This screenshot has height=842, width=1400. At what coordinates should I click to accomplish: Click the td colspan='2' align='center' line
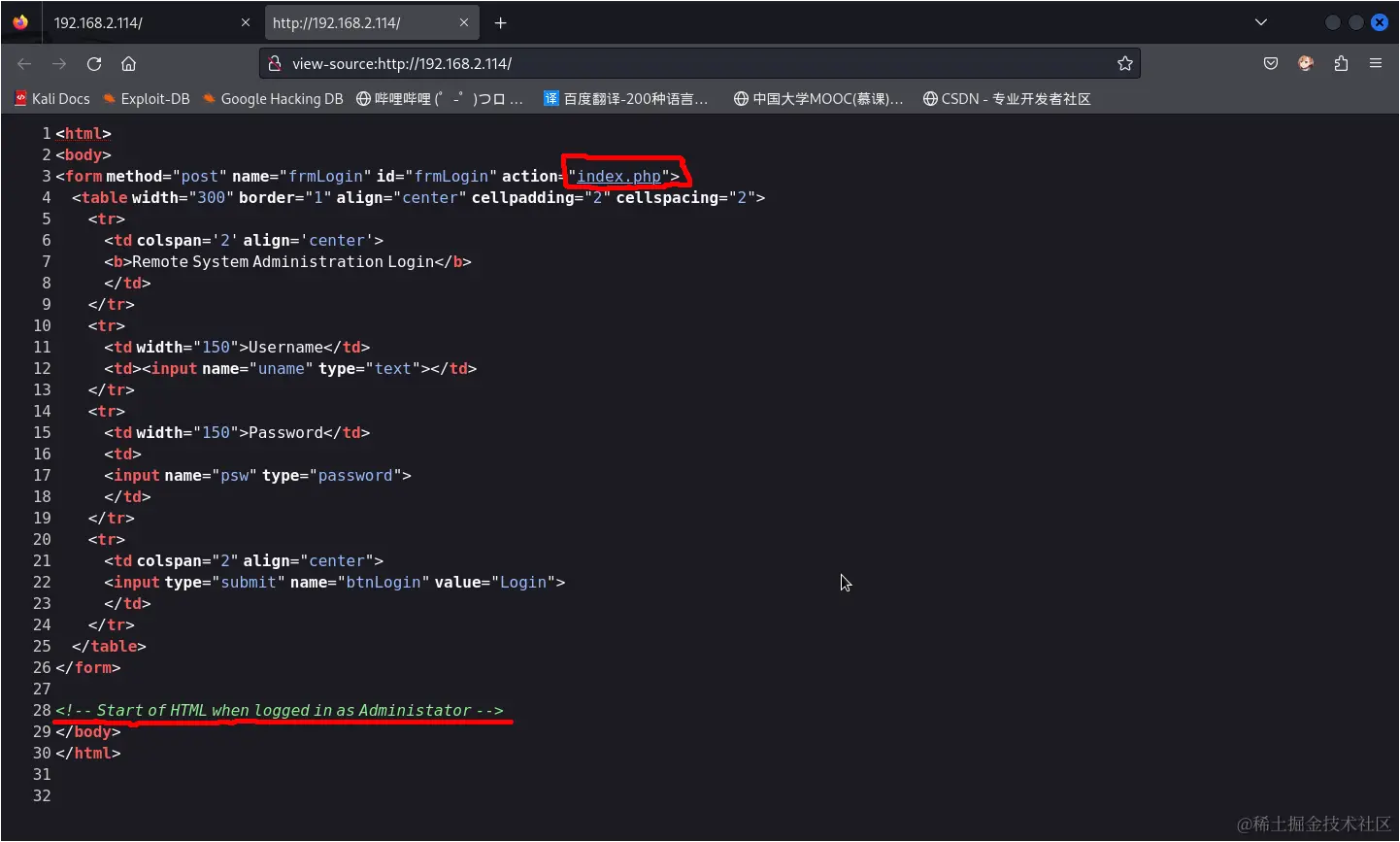244,240
